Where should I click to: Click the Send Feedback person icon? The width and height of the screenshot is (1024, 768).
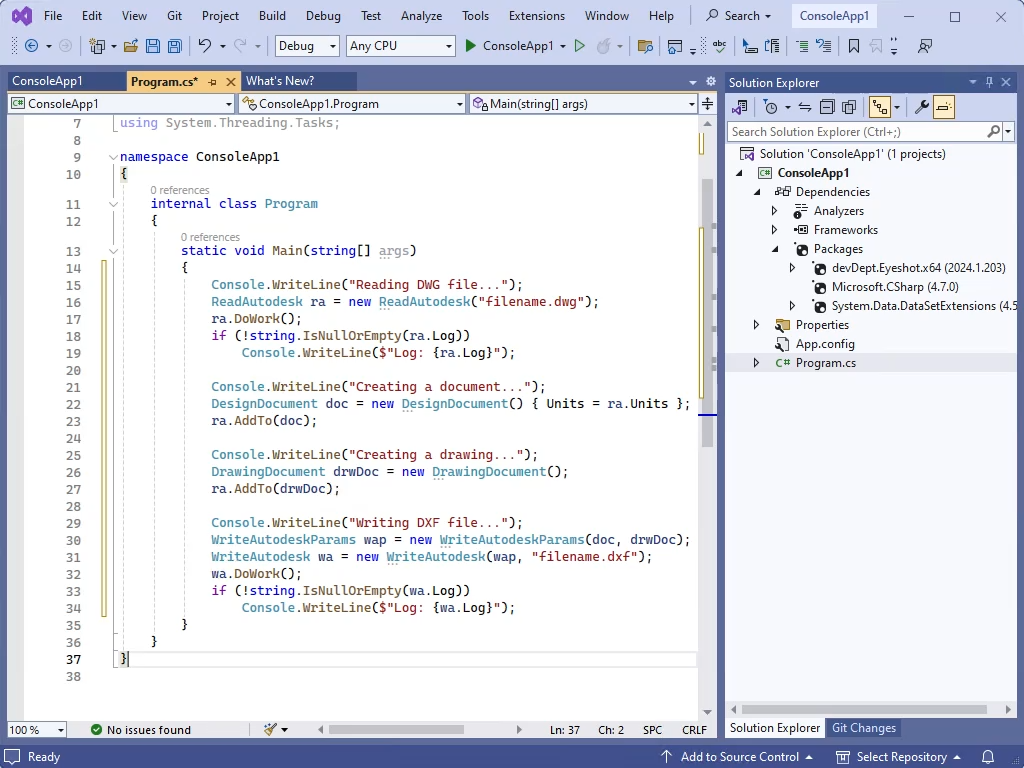coord(925,46)
